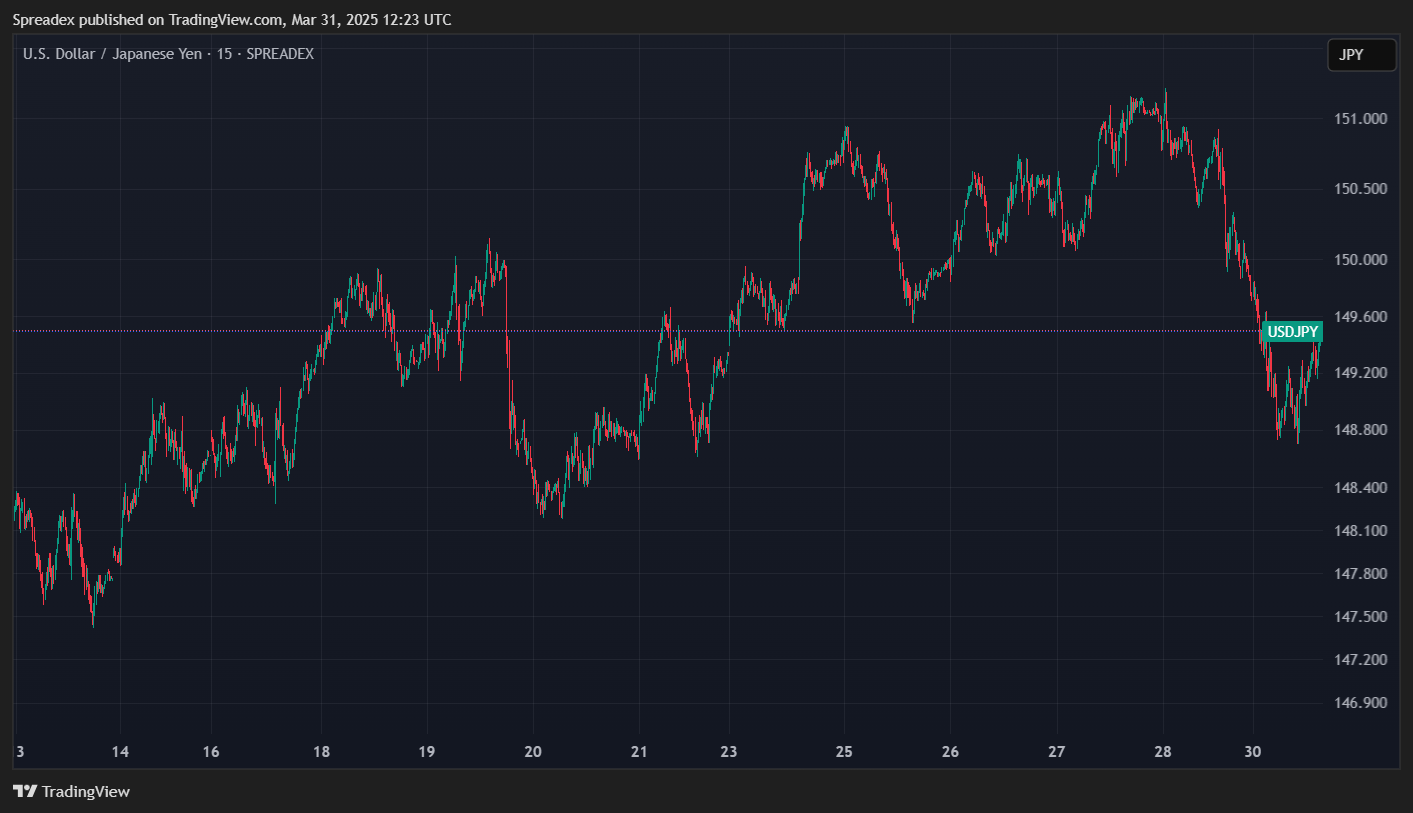Screen dimensions: 1413x813
Task: Click date label 18 on time axis
Action: tap(321, 752)
